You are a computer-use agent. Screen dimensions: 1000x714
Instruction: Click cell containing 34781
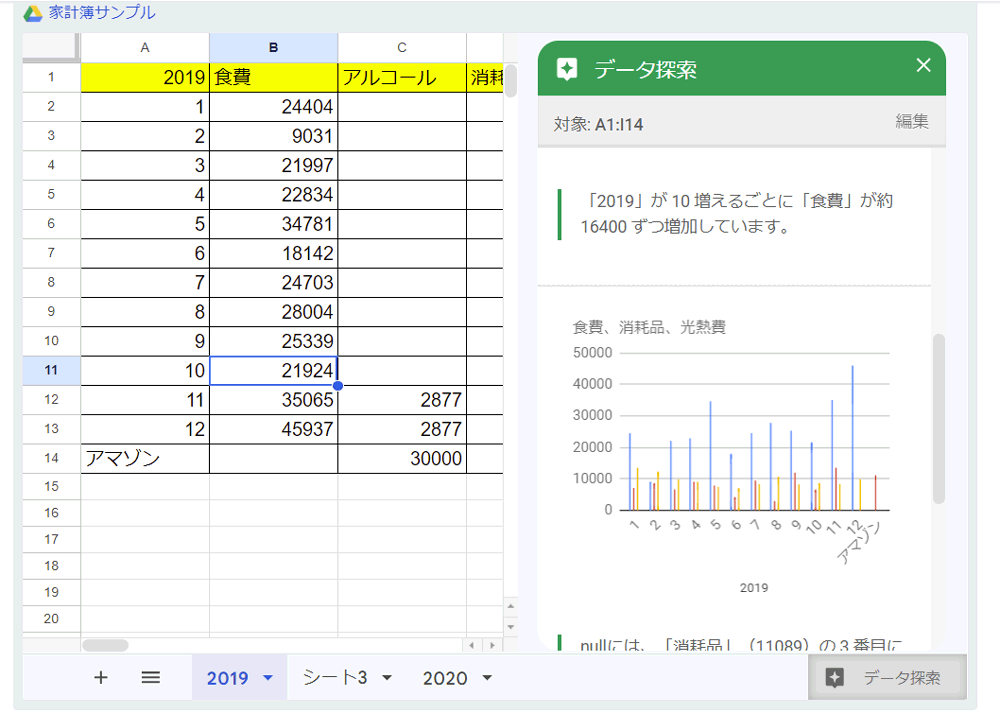(x=274, y=224)
